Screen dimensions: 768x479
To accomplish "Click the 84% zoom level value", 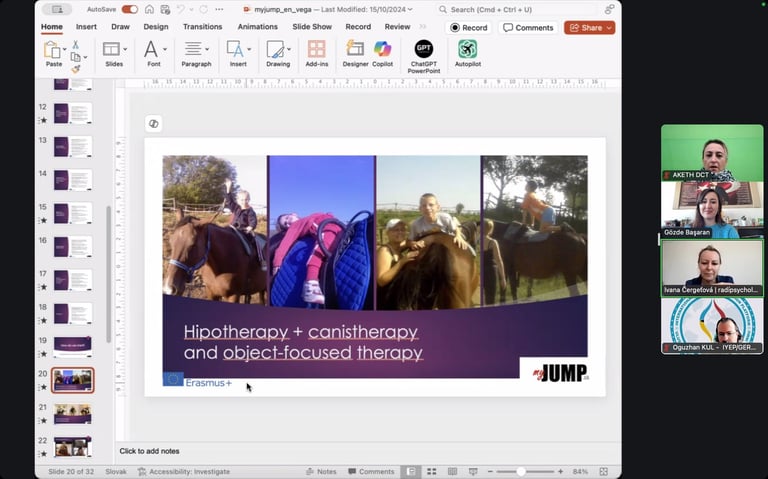I will 580,471.
